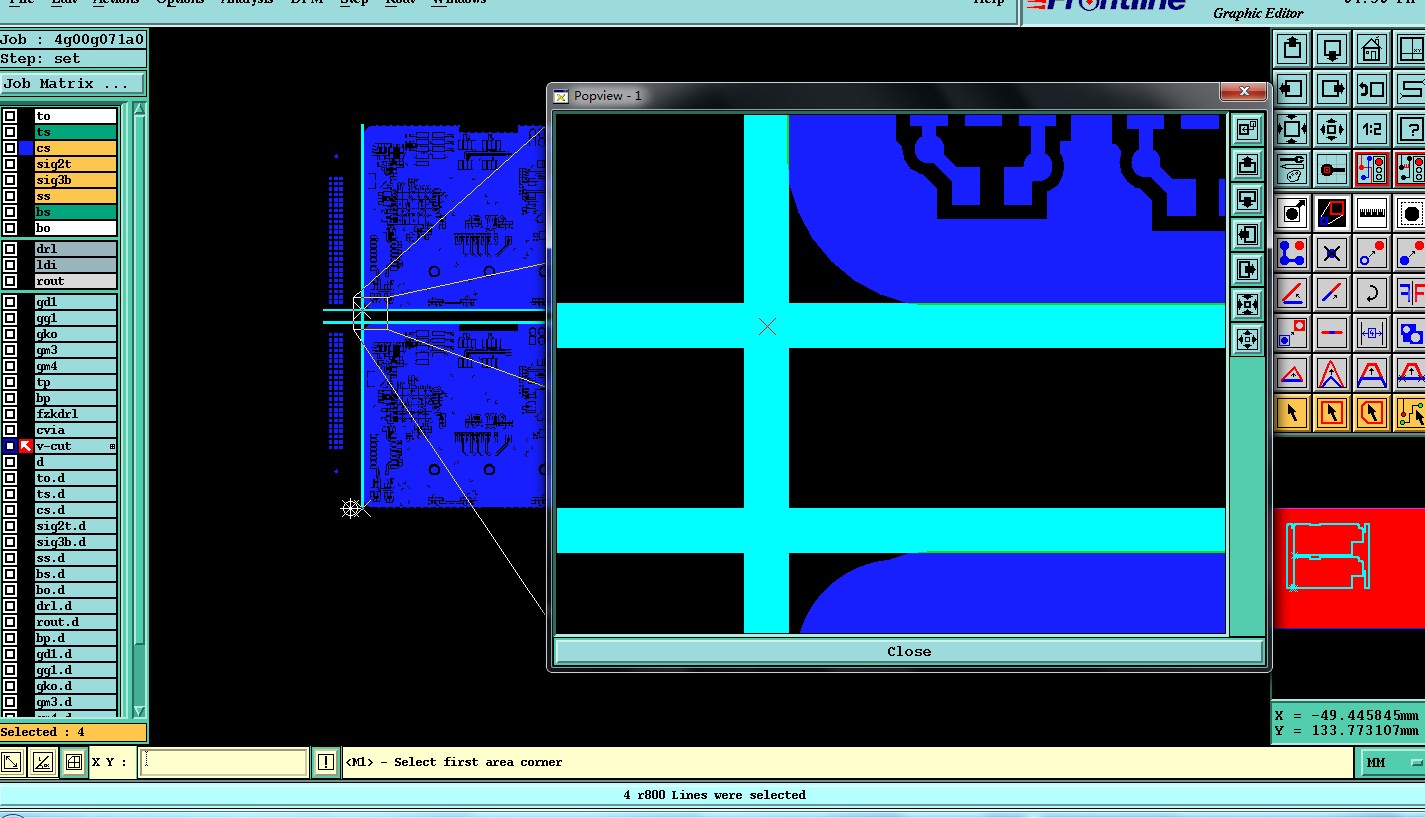1425x818 pixels.
Task: Click the wrench and palette settings icon
Action: (1292, 169)
